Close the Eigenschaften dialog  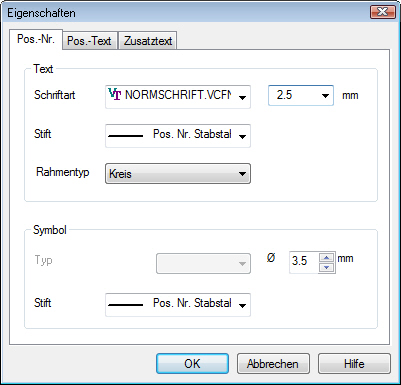pos(382,12)
